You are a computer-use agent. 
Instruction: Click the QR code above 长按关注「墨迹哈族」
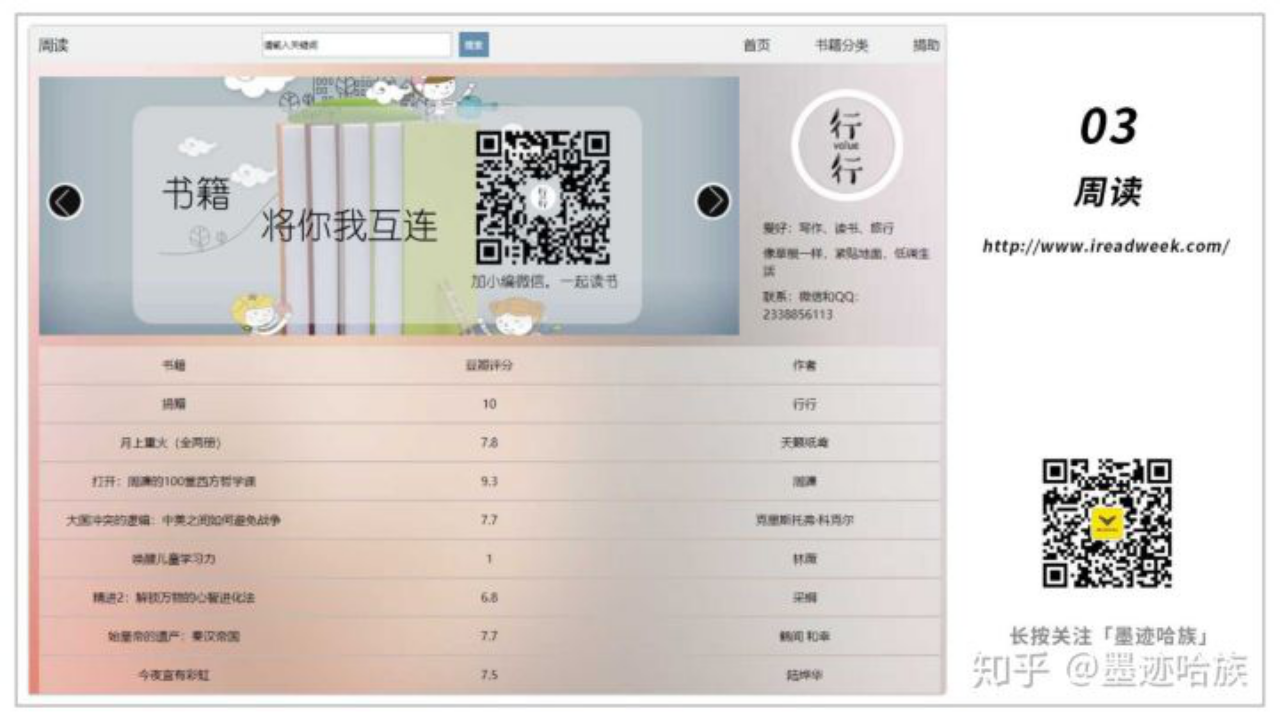pyautogui.click(x=1107, y=522)
